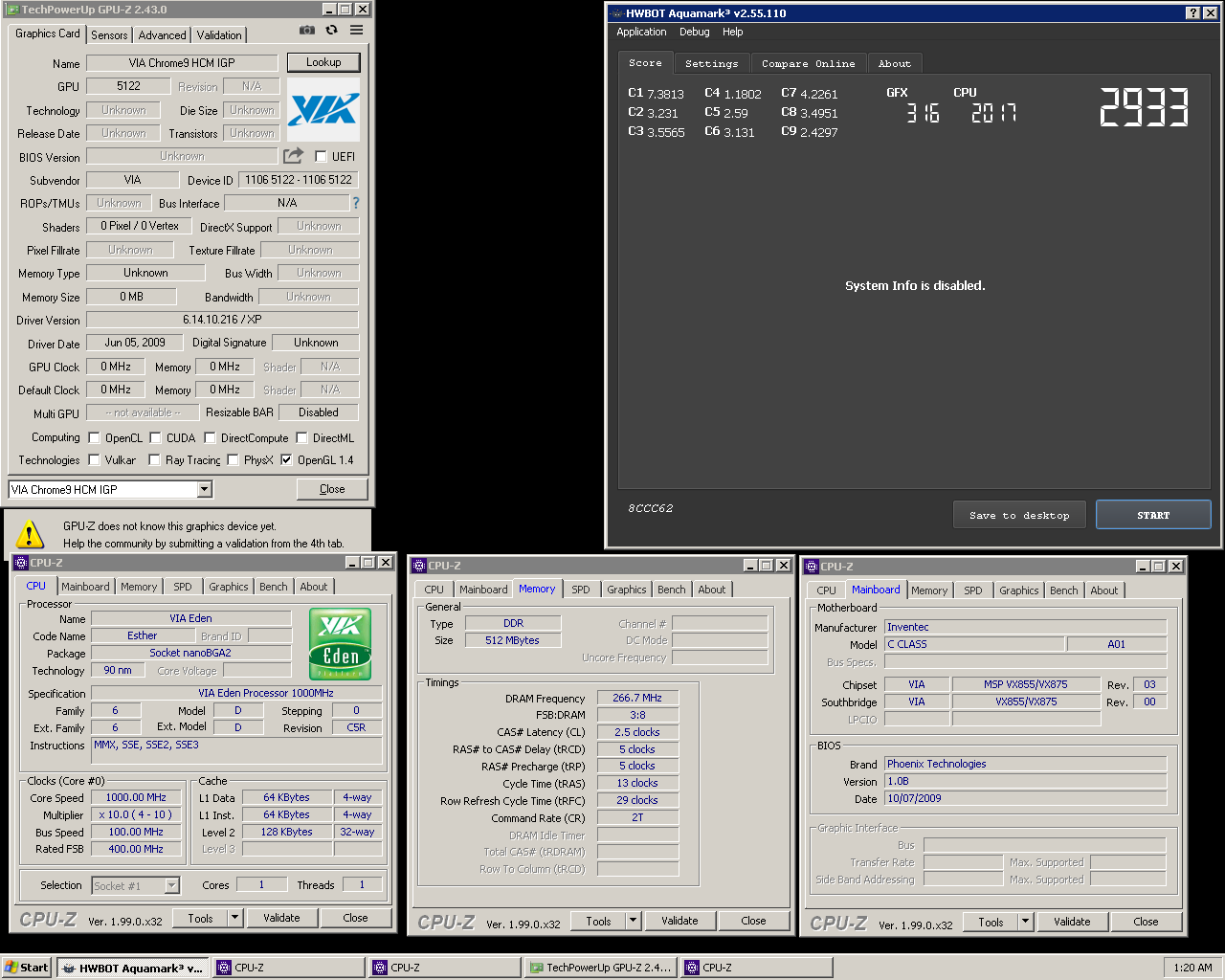Viewport: 1225px width, 980px height.
Task: Switch to Aquamark Settings tab
Action: tap(711, 63)
